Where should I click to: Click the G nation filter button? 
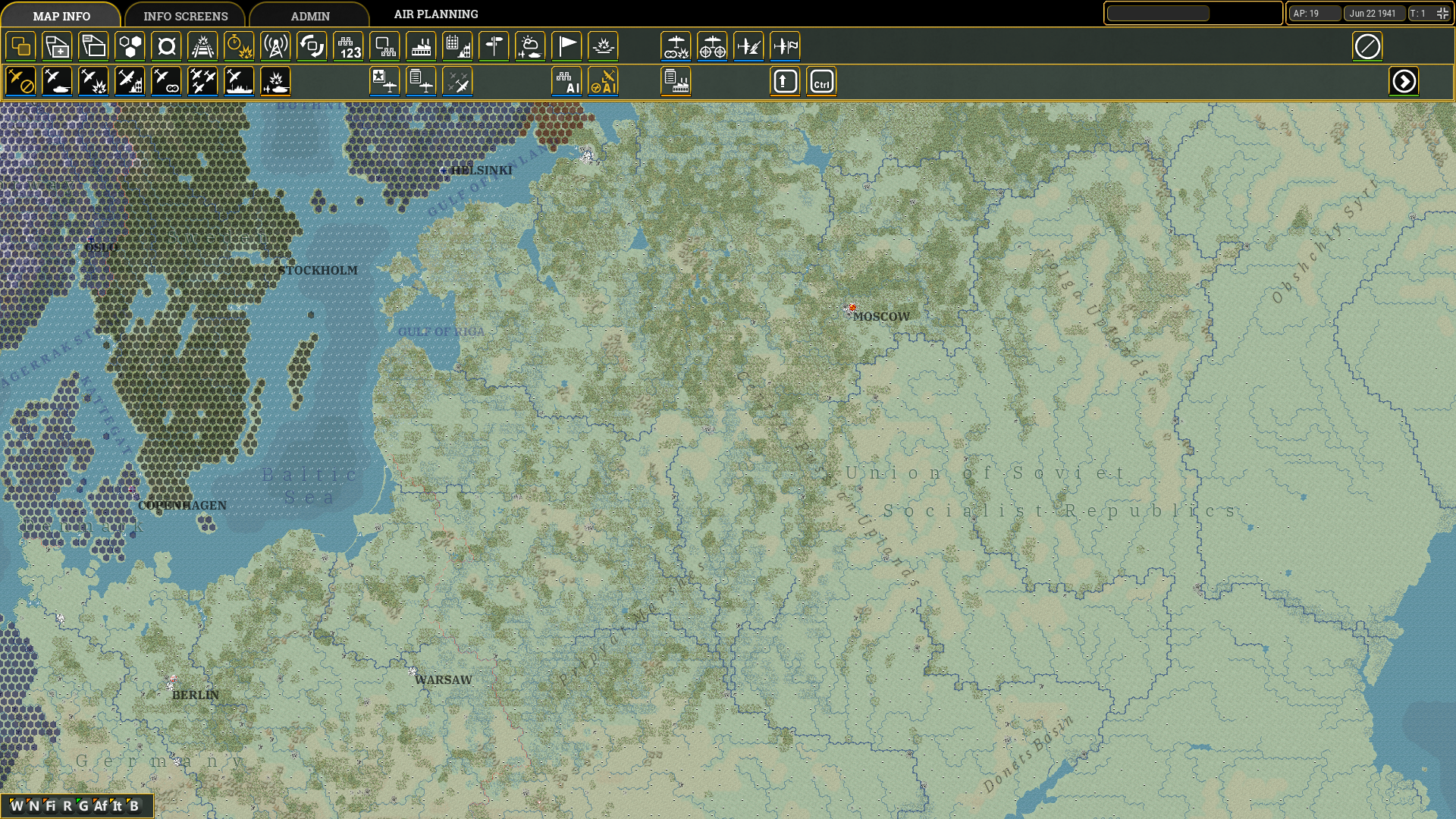pos(83,805)
